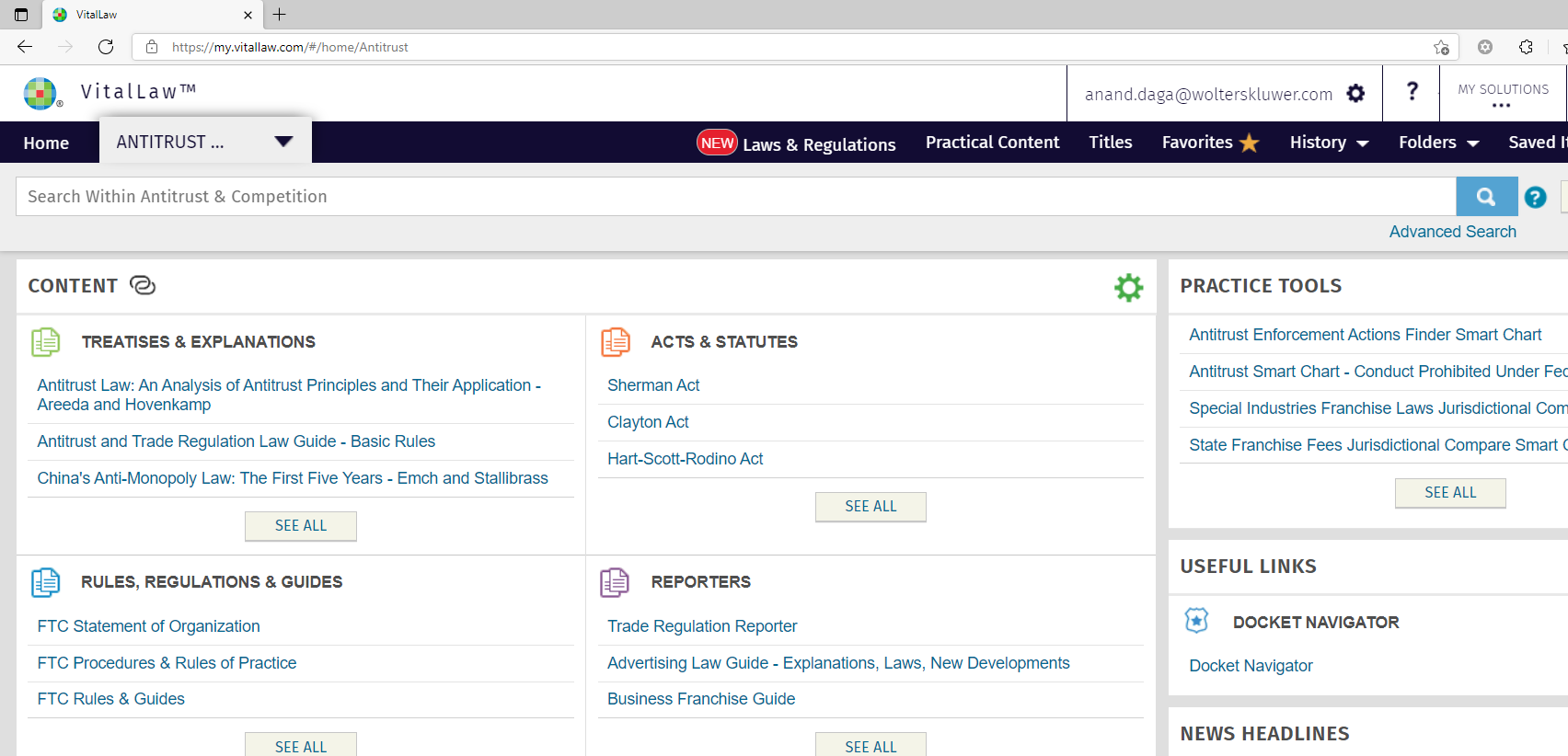The width and height of the screenshot is (1568, 756).
Task: Click the tab actions icon at window top-left
Action: coord(21,15)
